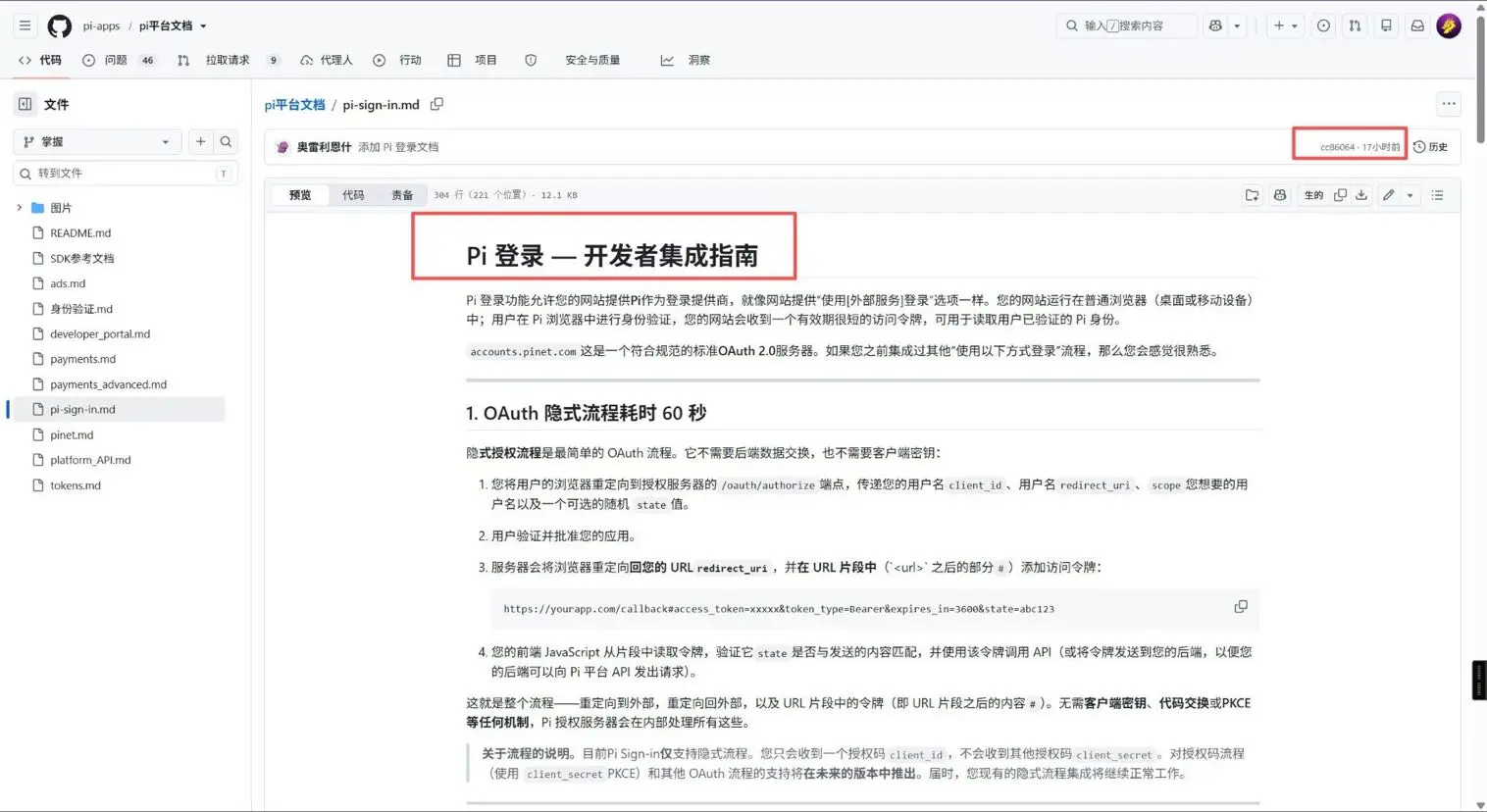Expand the 图片 folder in the file tree
Image resolution: width=1487 pixels, height=812 pixels.
click(20, 208)
